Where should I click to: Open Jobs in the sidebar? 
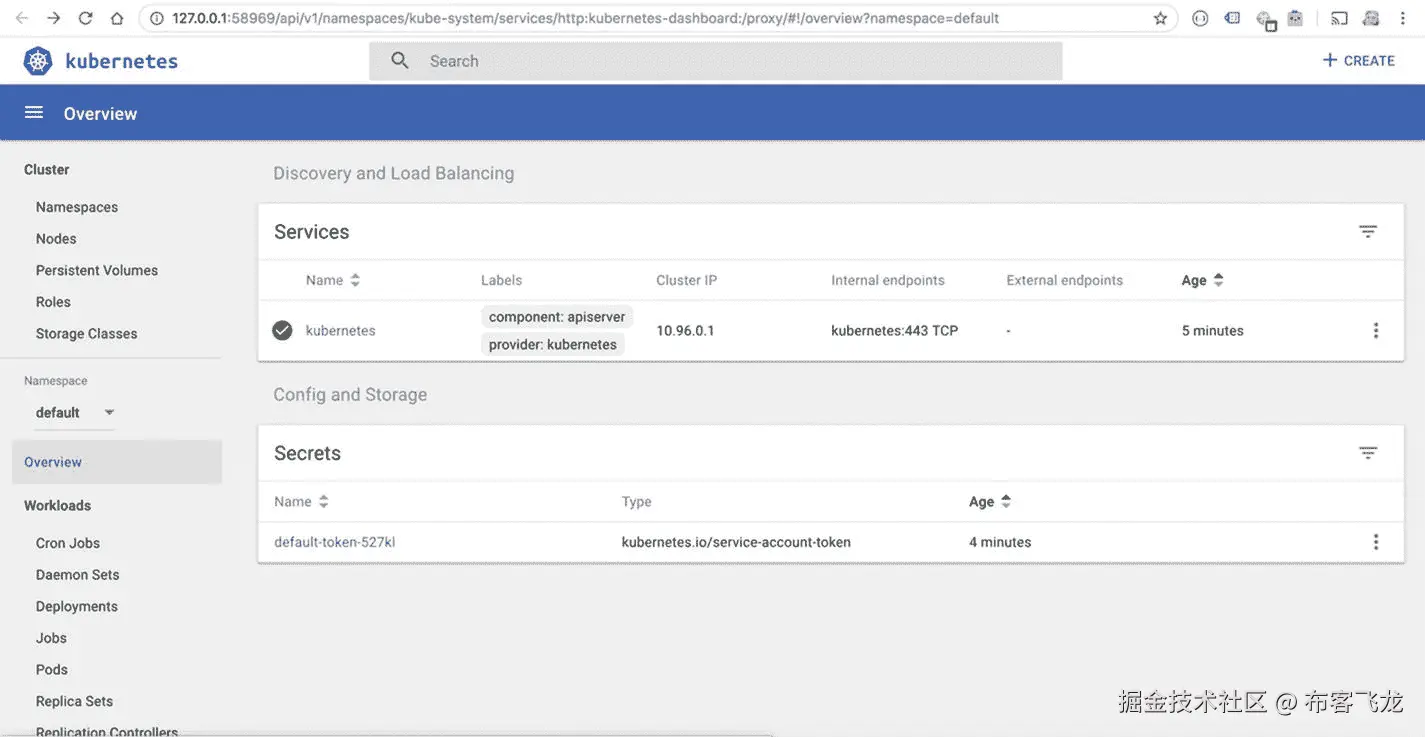(51, 638)
